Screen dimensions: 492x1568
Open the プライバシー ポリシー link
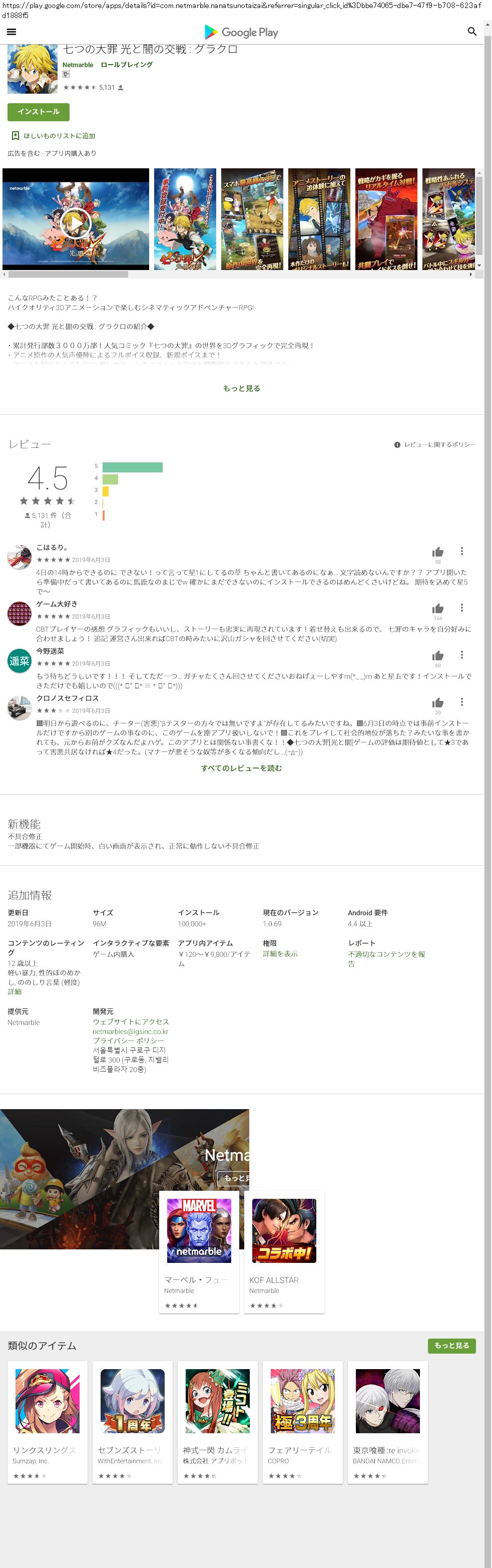point(128,1040)
